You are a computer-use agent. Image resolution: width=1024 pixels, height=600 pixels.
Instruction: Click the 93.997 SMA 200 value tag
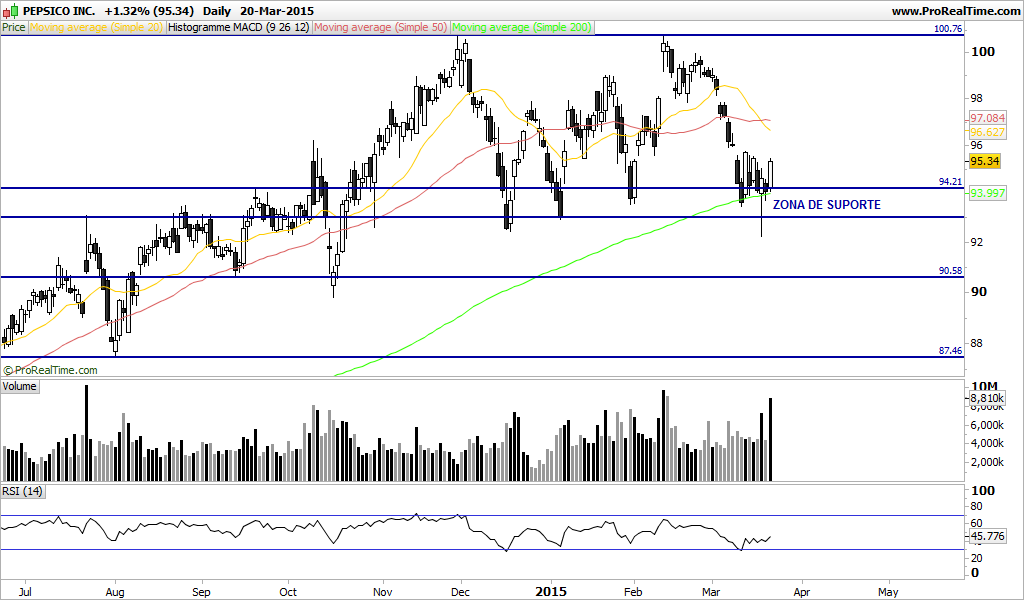987,193
